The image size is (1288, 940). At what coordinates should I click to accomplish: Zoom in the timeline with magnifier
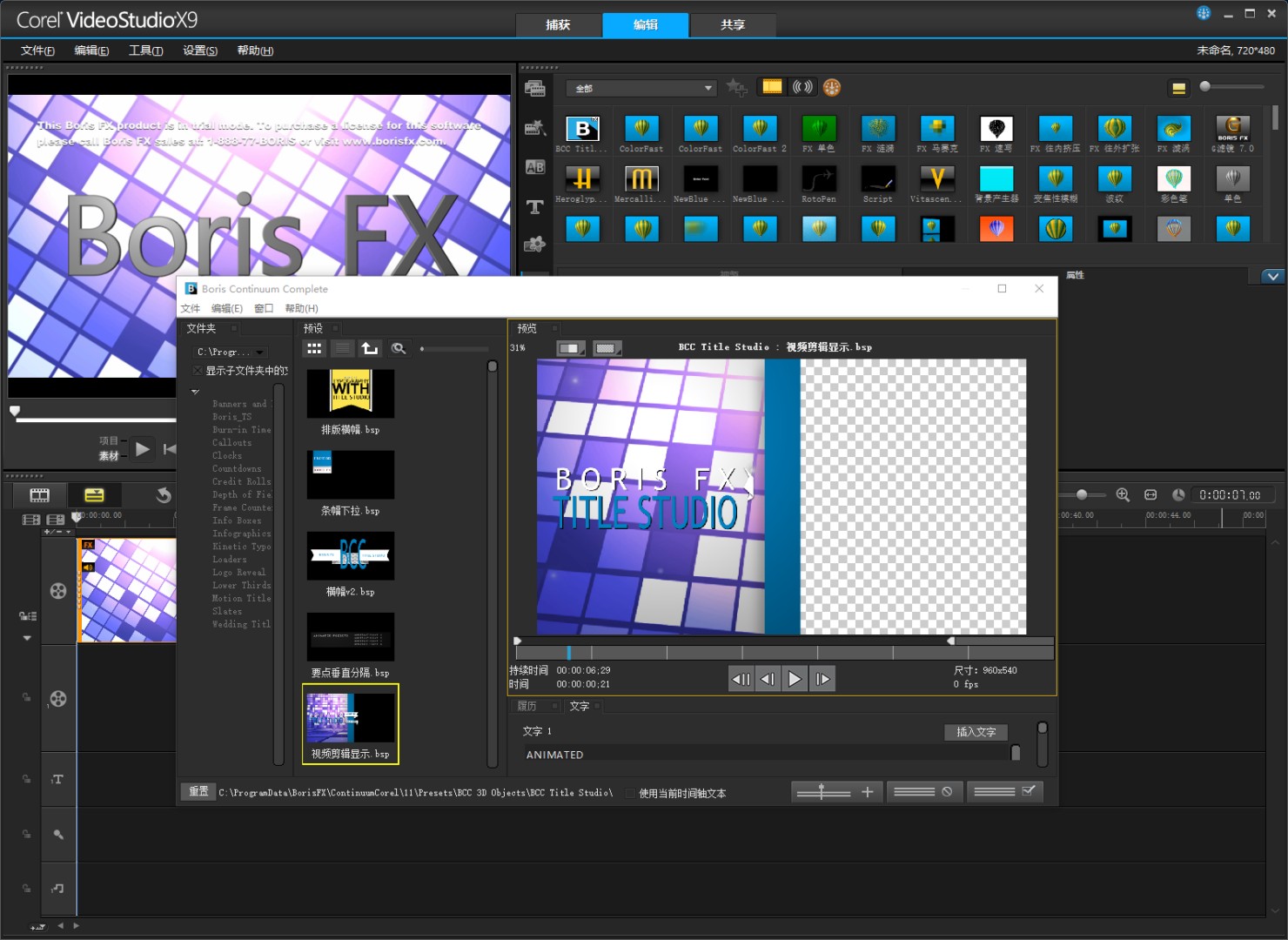pyautogui.click(x=1123, y=494)
